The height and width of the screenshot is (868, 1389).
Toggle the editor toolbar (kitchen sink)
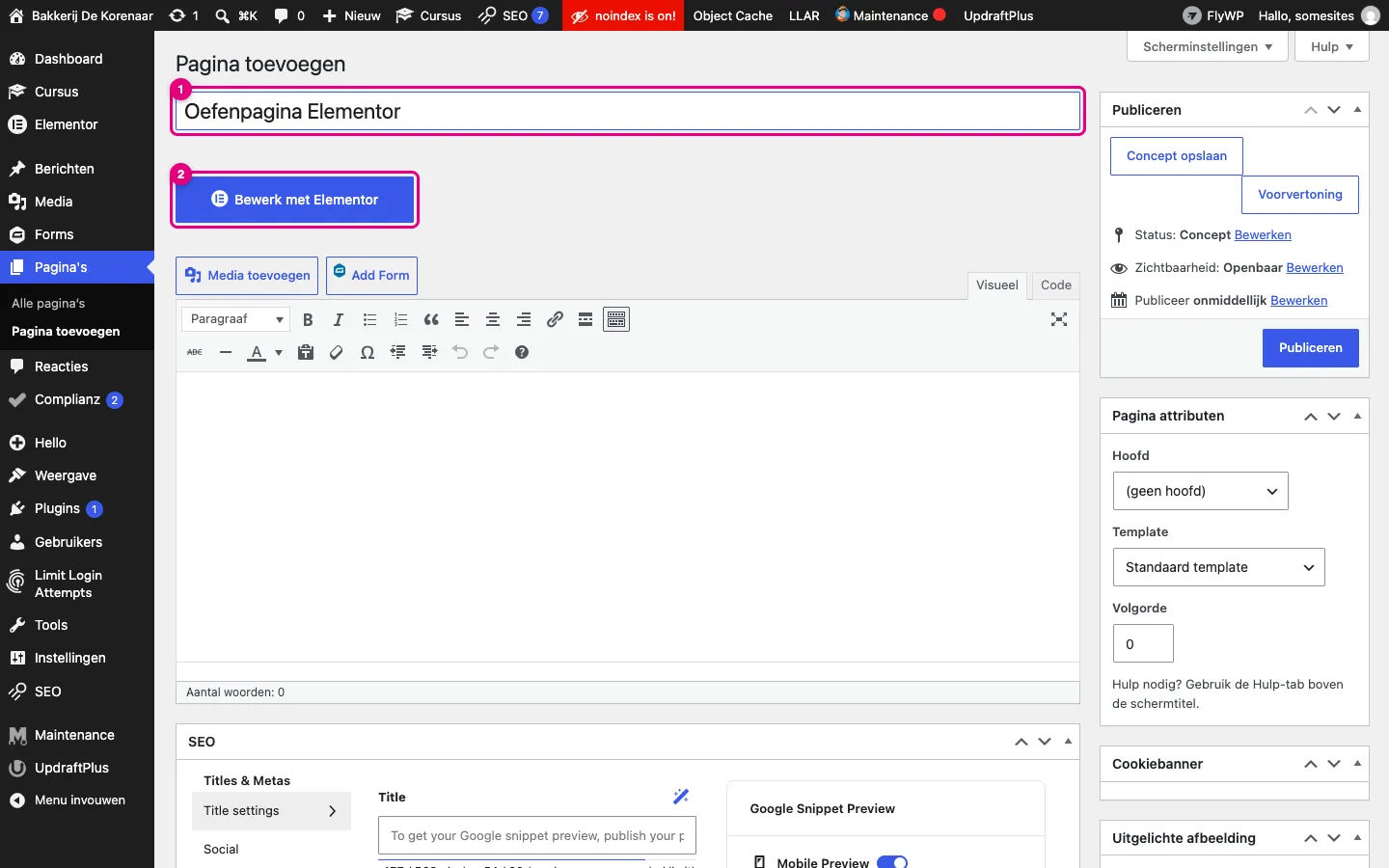point(616,319)
